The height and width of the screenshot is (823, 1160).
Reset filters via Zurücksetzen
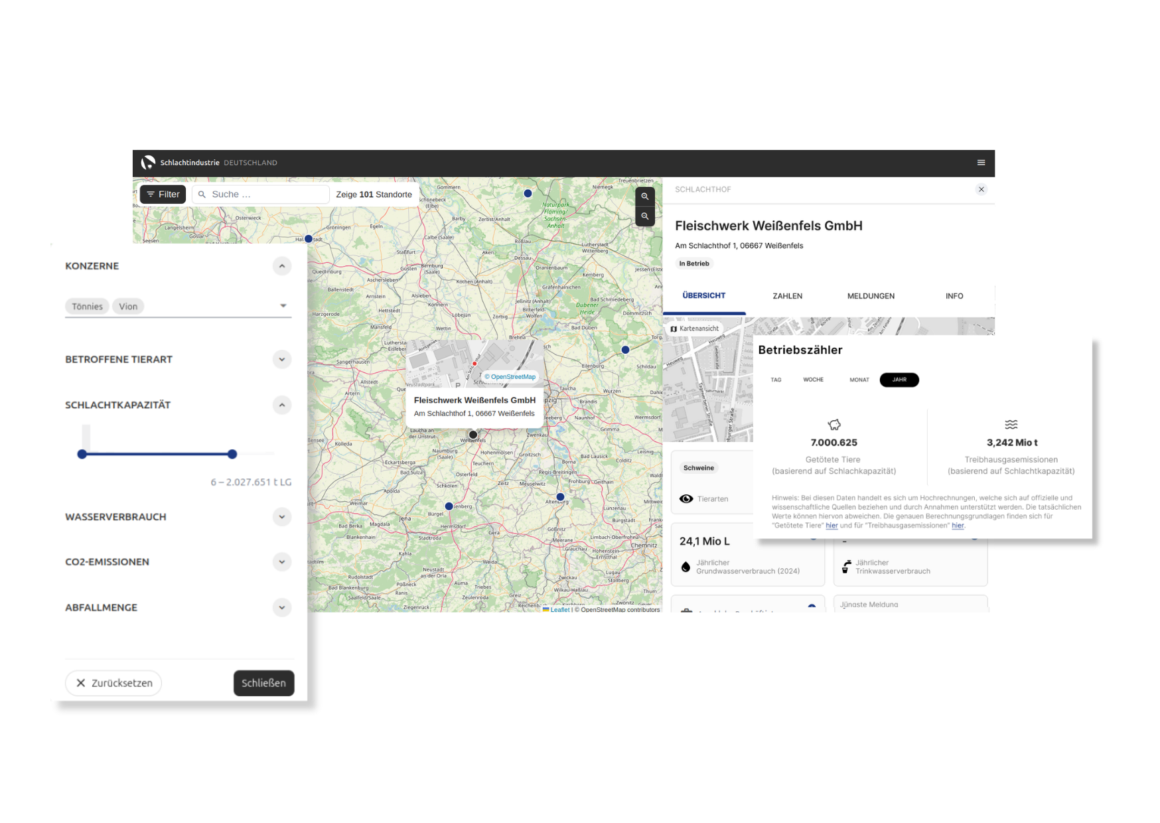coord(113,683)
